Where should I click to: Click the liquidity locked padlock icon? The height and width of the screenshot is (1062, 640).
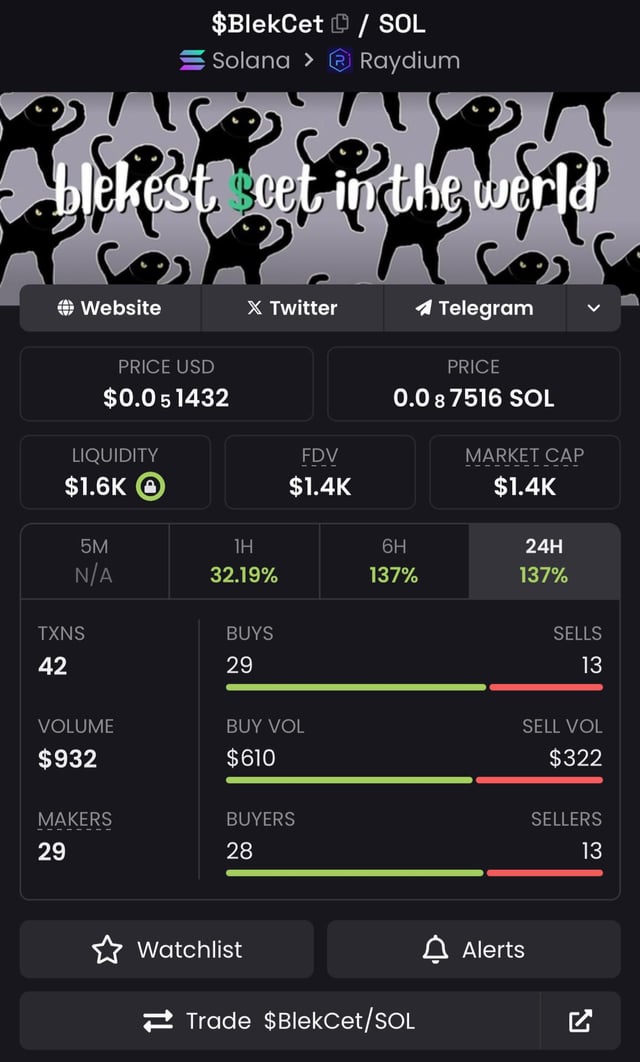click(x=150, y=487)
